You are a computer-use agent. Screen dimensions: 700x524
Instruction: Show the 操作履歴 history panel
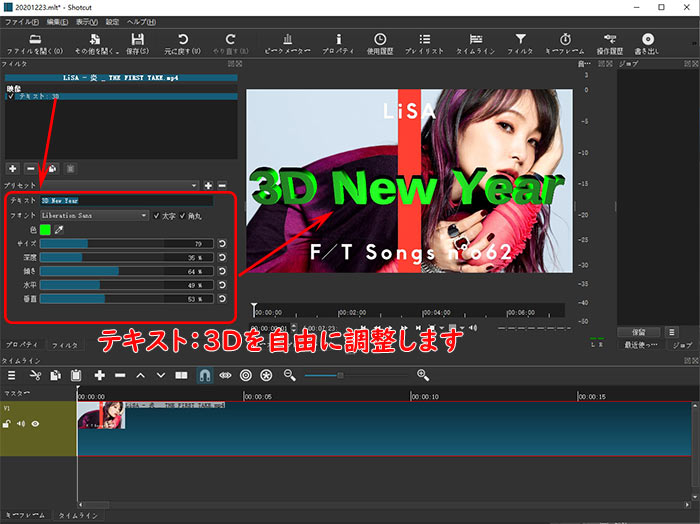(610, 44)
